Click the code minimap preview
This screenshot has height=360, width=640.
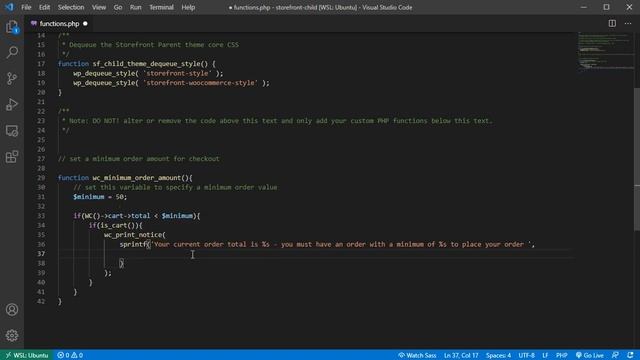click(605, 52)
